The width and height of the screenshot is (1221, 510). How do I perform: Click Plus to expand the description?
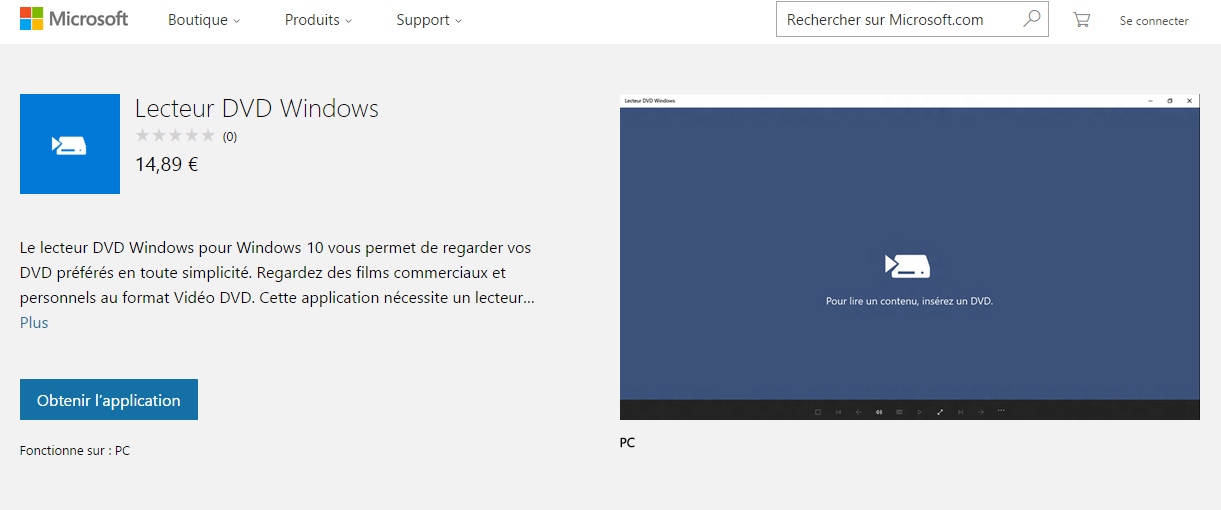[x=34, y=322]
